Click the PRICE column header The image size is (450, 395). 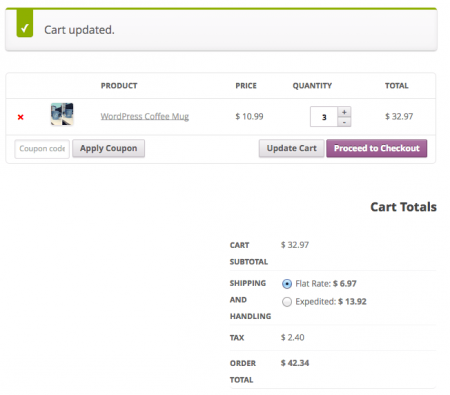tap(246, 86)
